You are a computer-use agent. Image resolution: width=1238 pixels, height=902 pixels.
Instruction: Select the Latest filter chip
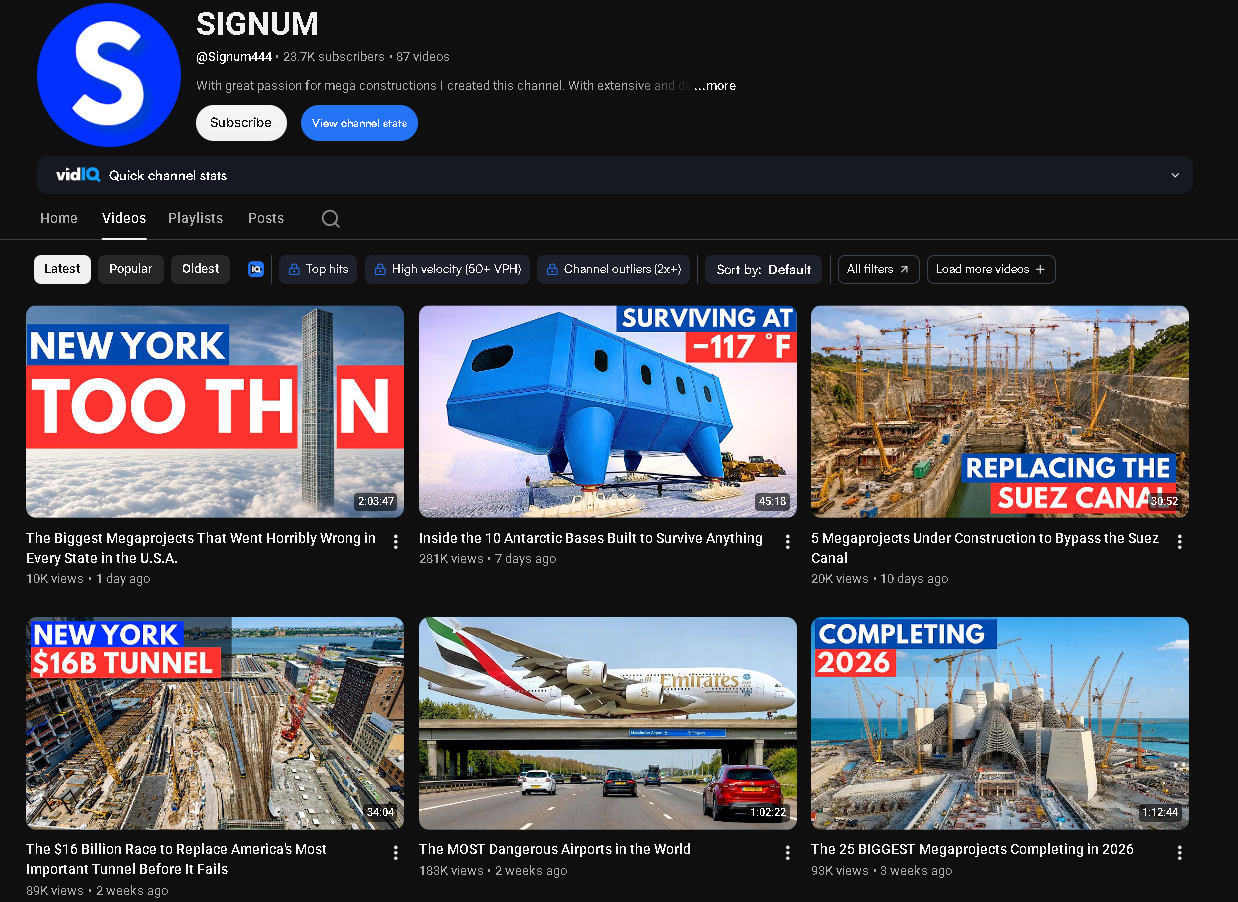[62, 269]
